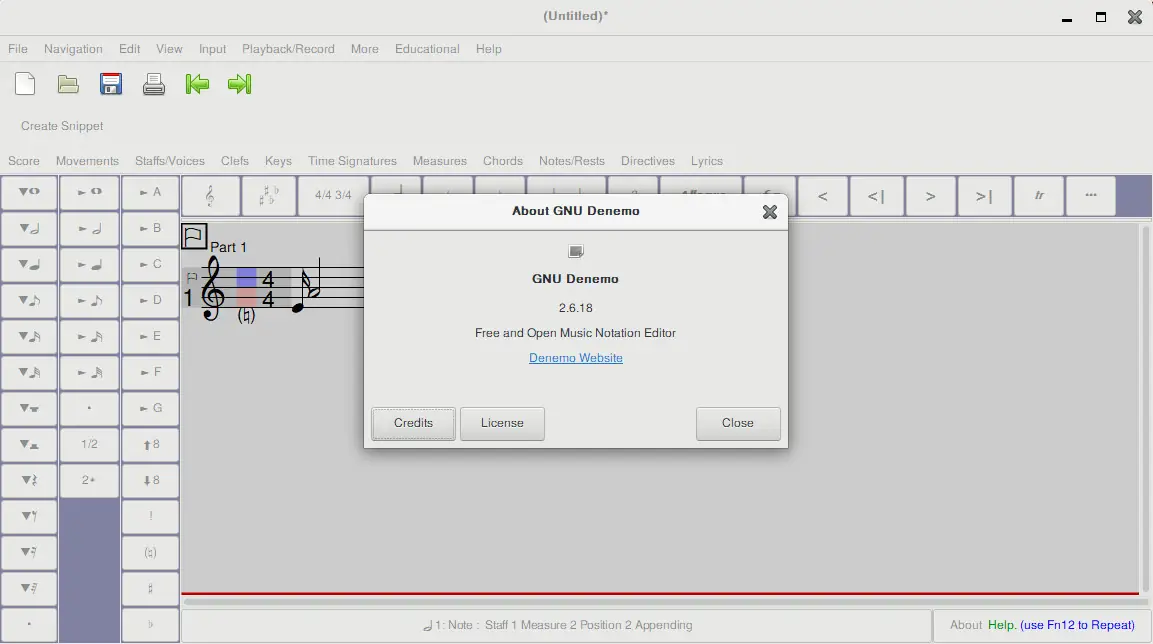
Task: Select note name G in the palette
Action: tap(150, 408)
